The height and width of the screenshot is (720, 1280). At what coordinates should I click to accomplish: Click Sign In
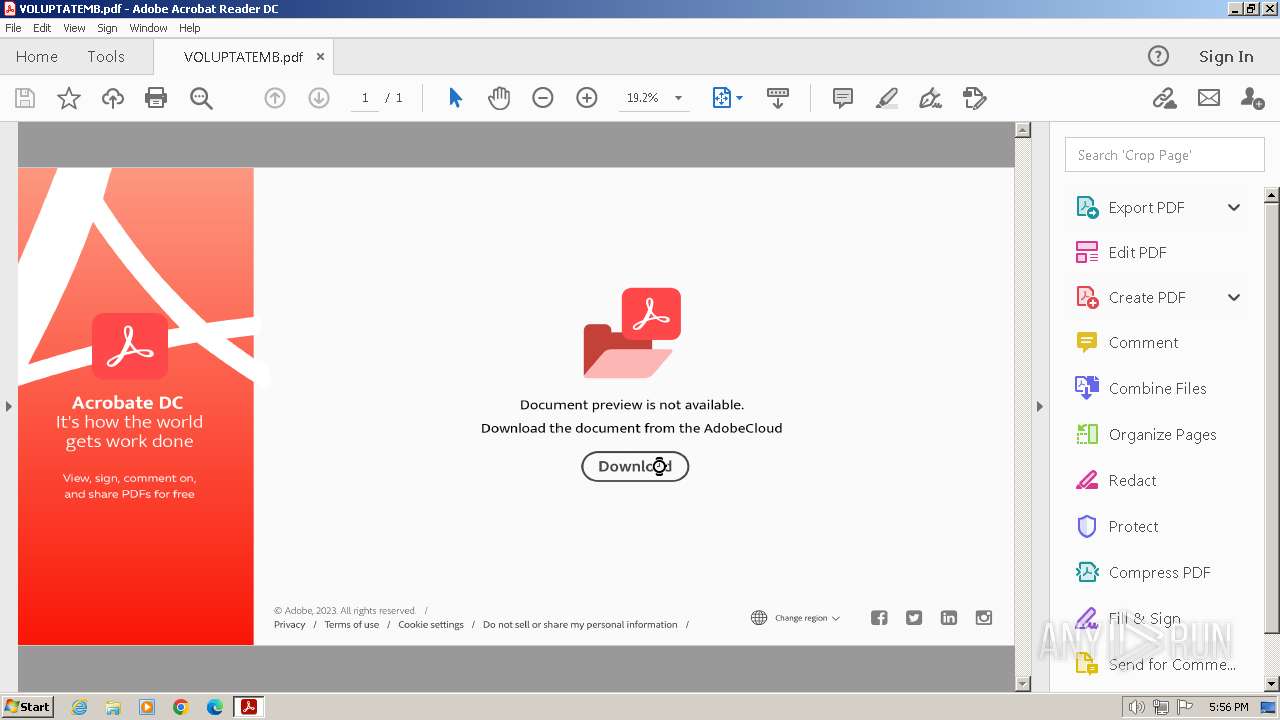[1226, 56]
